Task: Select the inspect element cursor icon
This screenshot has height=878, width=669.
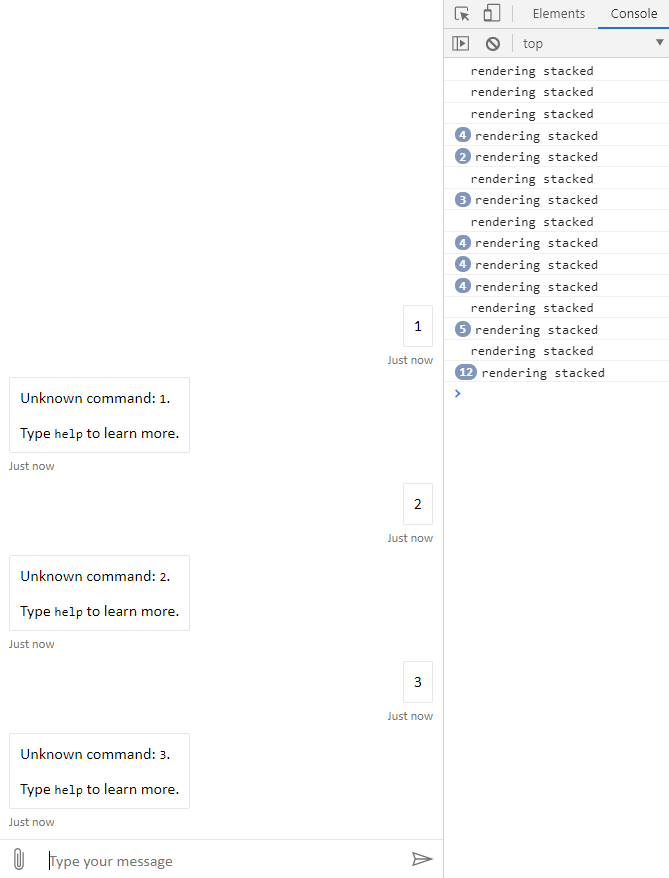Action: pos(461,13)
